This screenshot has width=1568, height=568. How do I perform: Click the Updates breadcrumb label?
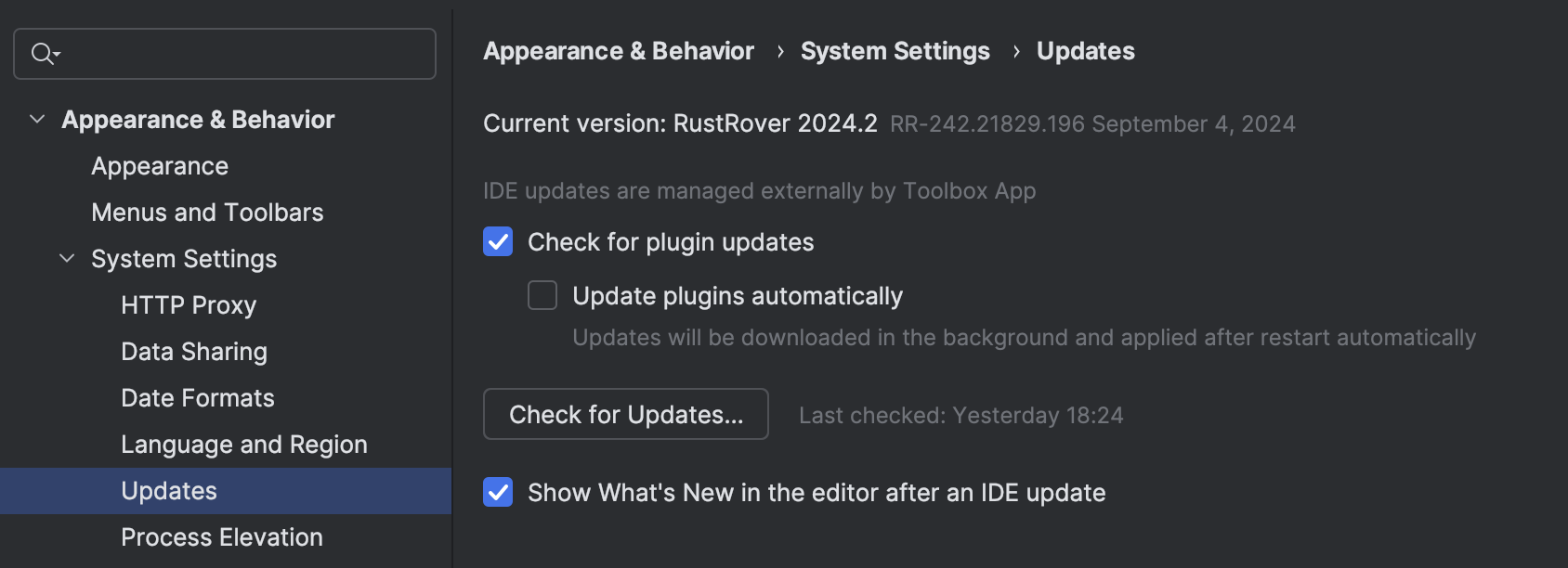tap(1084, 51)
